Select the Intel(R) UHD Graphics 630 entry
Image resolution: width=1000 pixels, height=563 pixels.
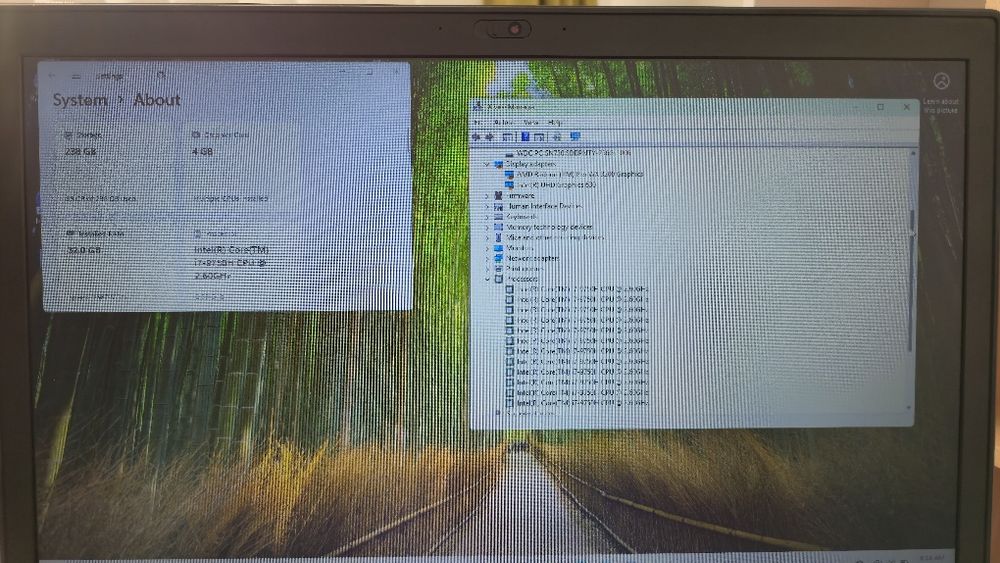(x=556, y=185)
